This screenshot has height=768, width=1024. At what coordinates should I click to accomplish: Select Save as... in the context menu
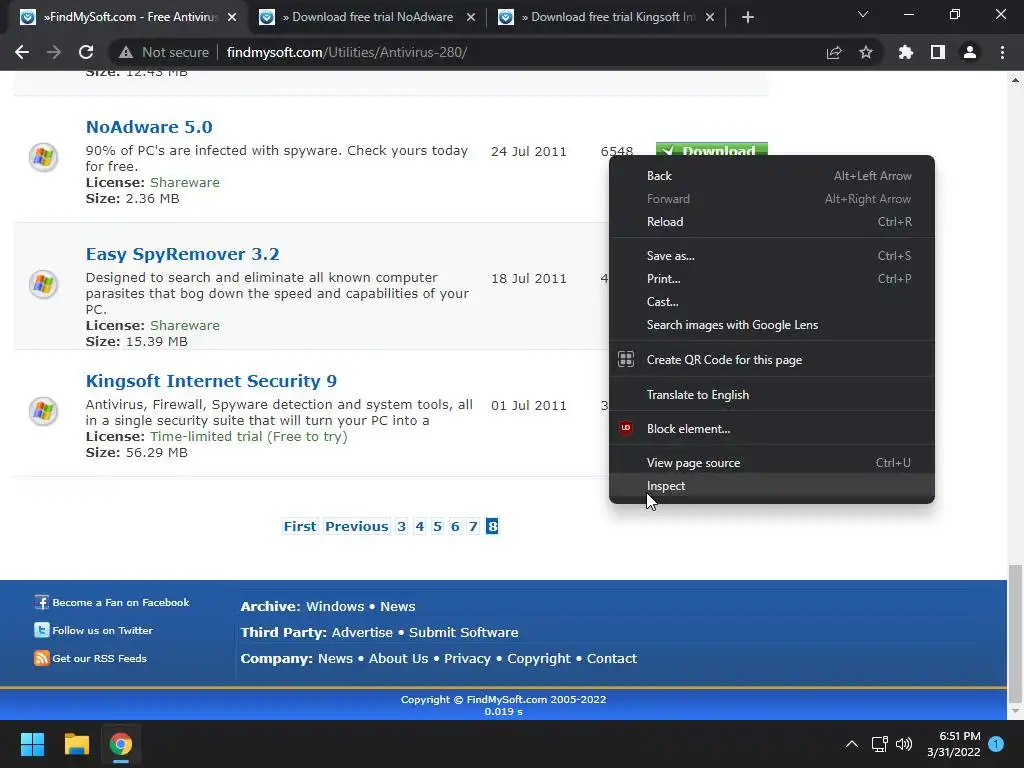(771, 256)
